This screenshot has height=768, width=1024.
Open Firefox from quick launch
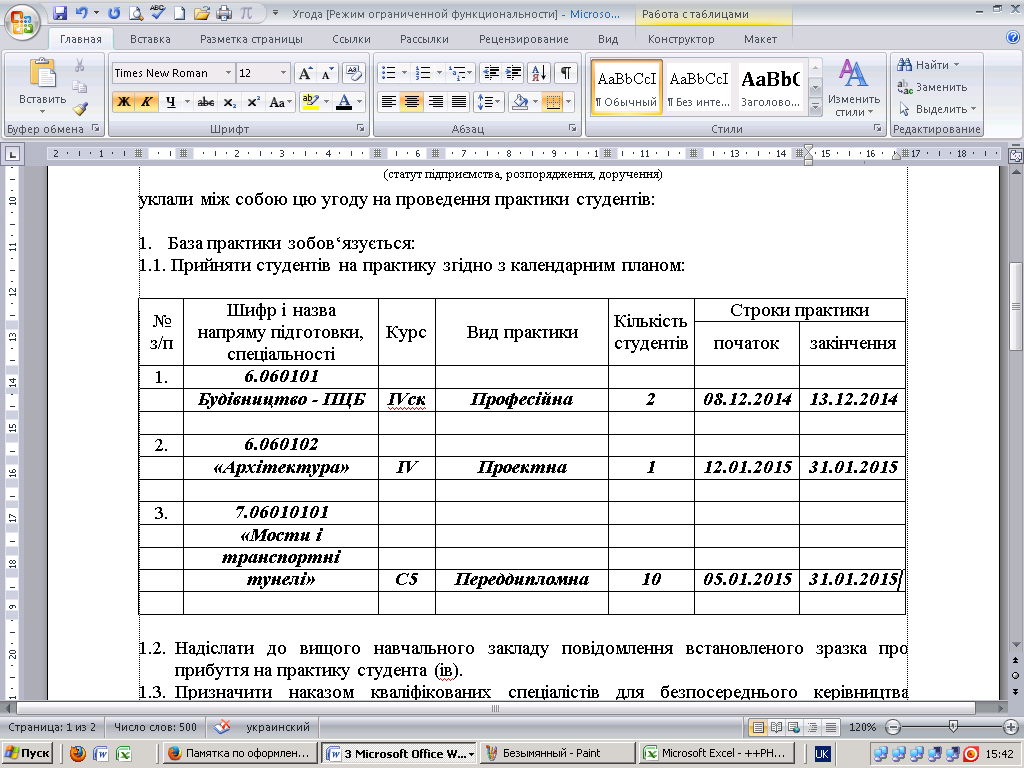click(78, 754)
